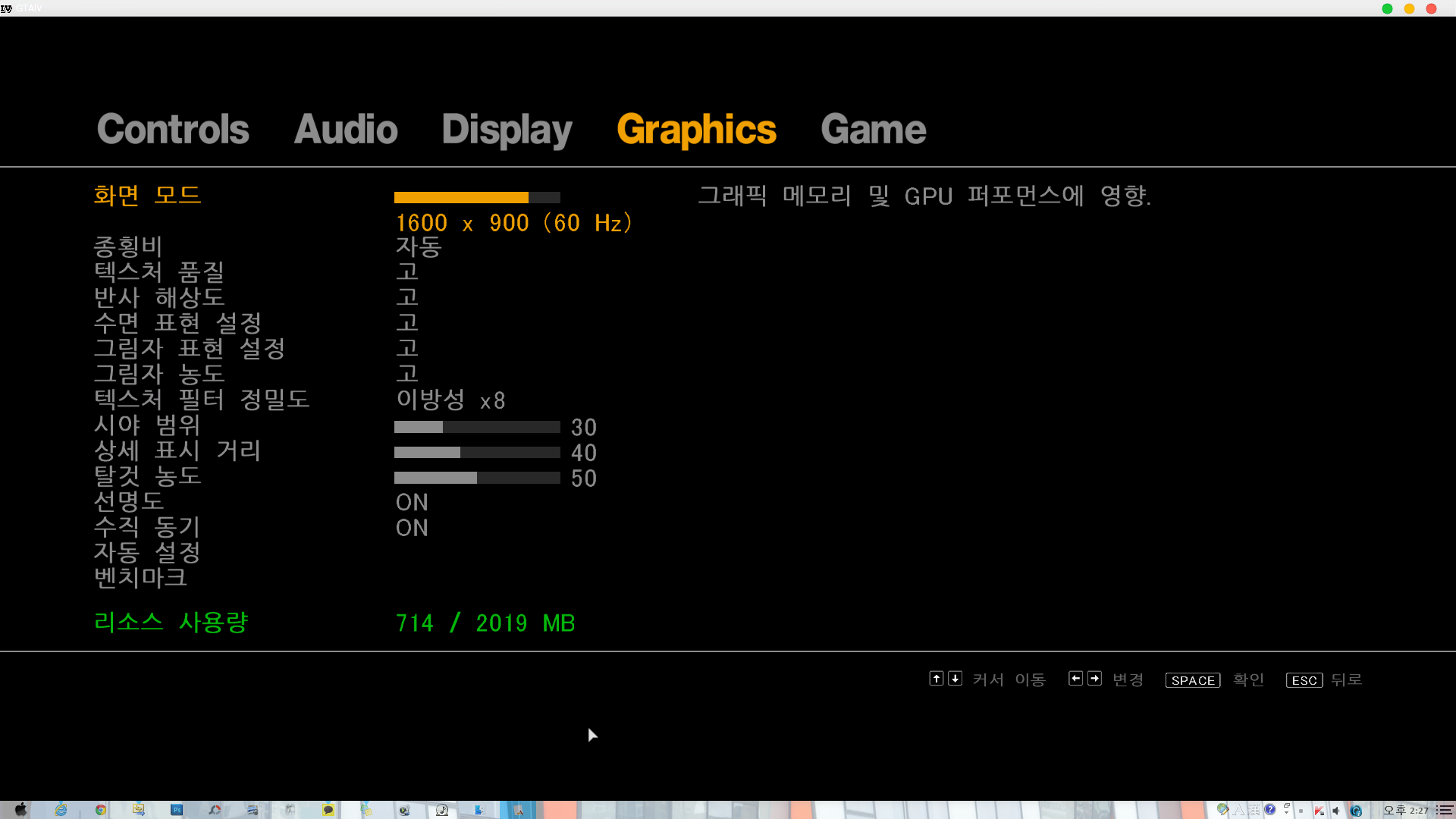This screenshot has height=819, width=1456.
Task: Open the Audio settings tab
Action: point(345,129)
